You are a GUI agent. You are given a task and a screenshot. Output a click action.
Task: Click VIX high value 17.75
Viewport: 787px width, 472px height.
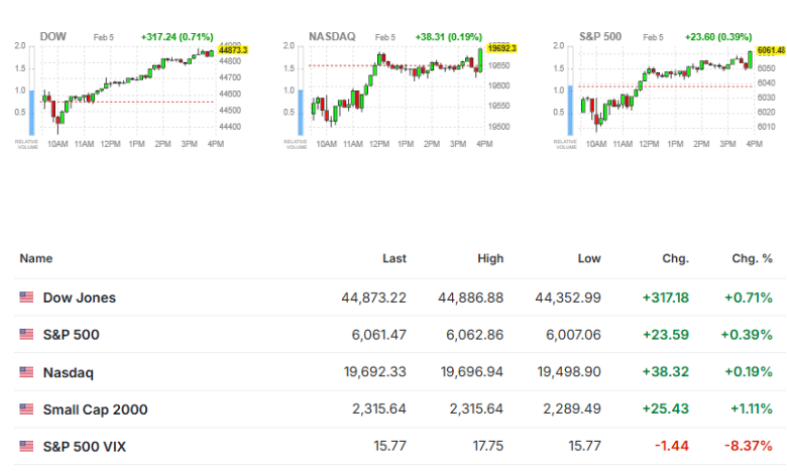pyautogui.click(x=488, y=446)
